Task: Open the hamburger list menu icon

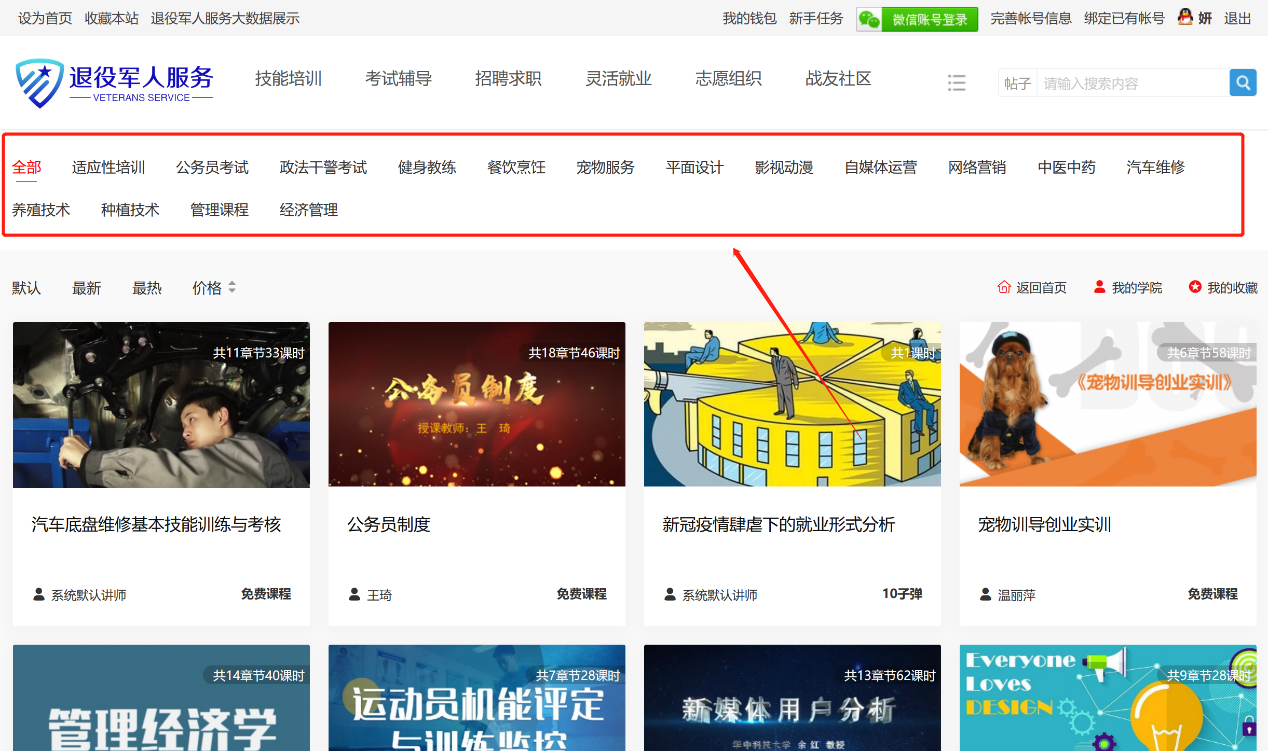Action: pos(956,83)
